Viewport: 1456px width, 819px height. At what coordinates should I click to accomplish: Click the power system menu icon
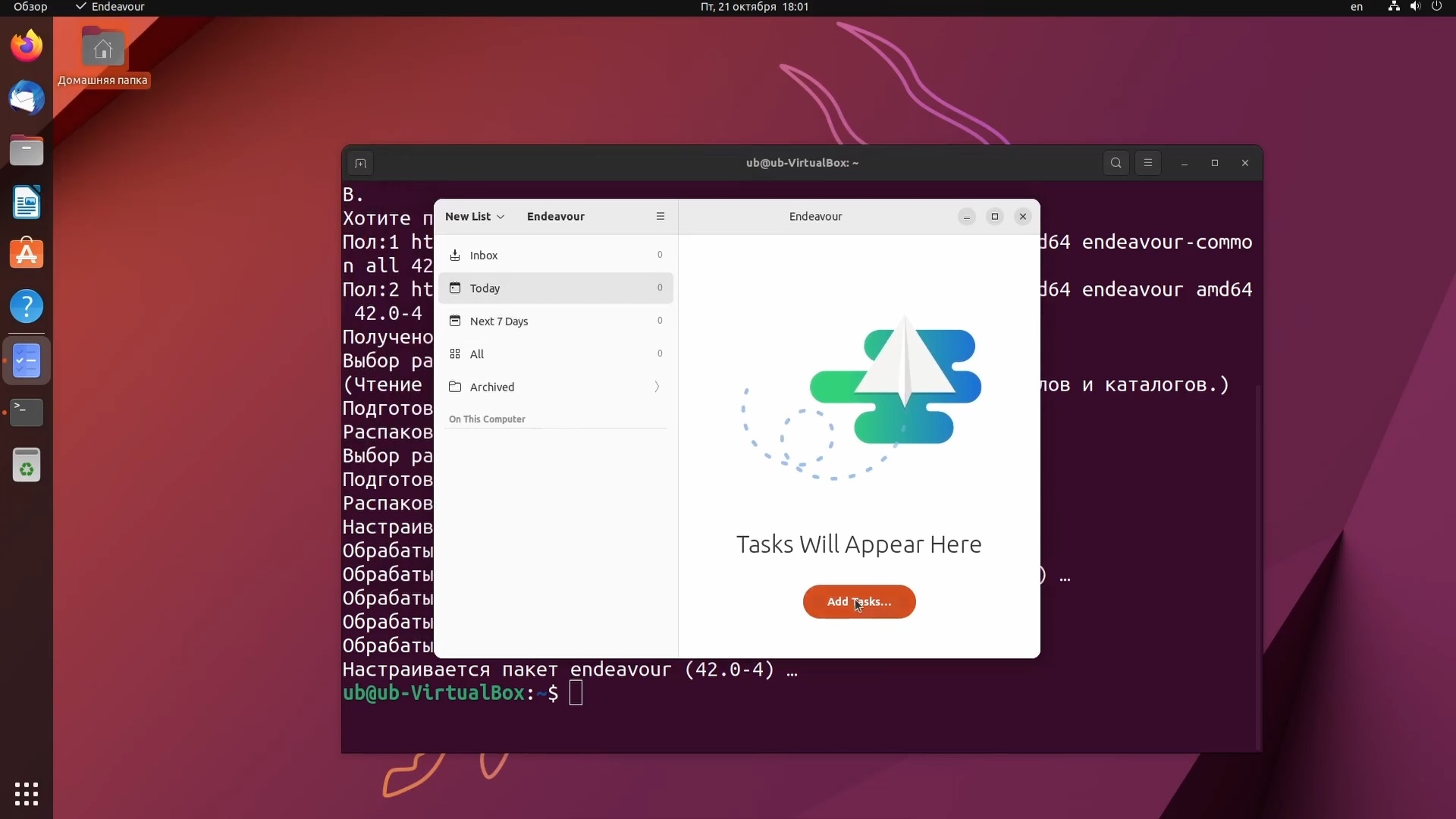tap(1436, 7)
